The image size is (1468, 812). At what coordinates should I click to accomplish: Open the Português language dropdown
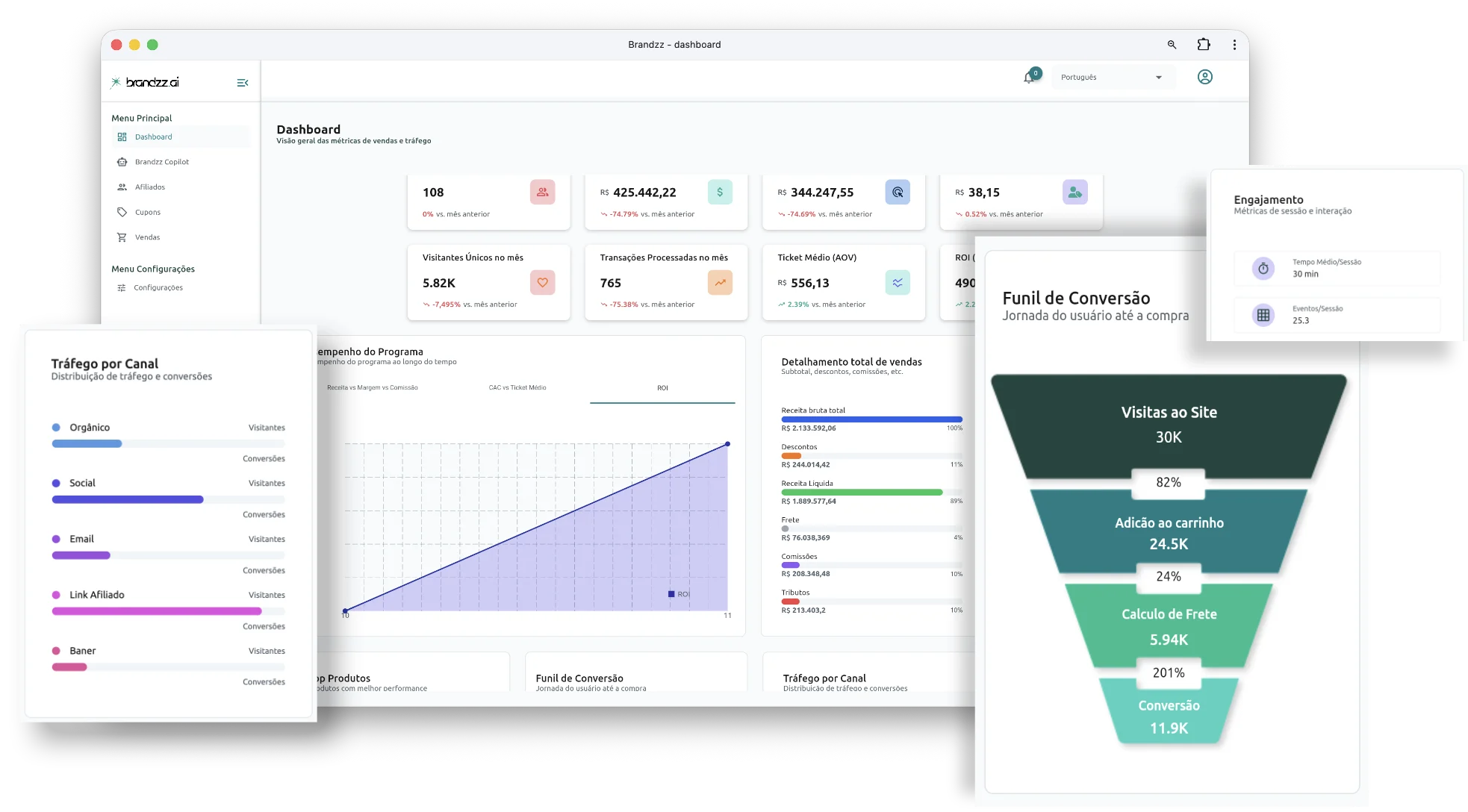pyautogui.click(x=1113, y=77)
